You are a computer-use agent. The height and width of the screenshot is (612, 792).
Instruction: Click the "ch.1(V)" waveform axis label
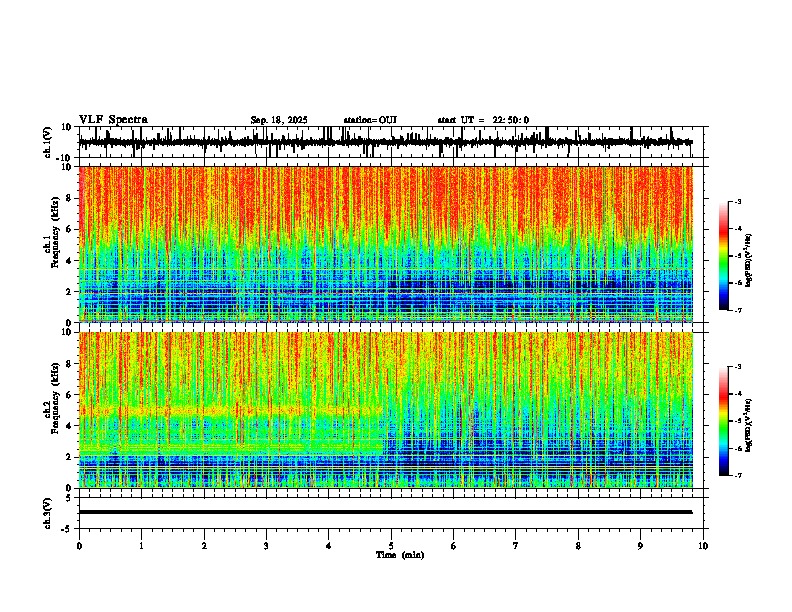[48, 142]
